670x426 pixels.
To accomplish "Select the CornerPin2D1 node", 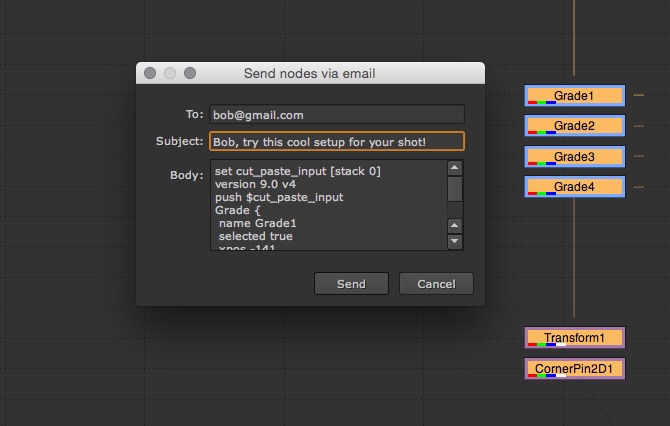I will (x=574, y=369).
